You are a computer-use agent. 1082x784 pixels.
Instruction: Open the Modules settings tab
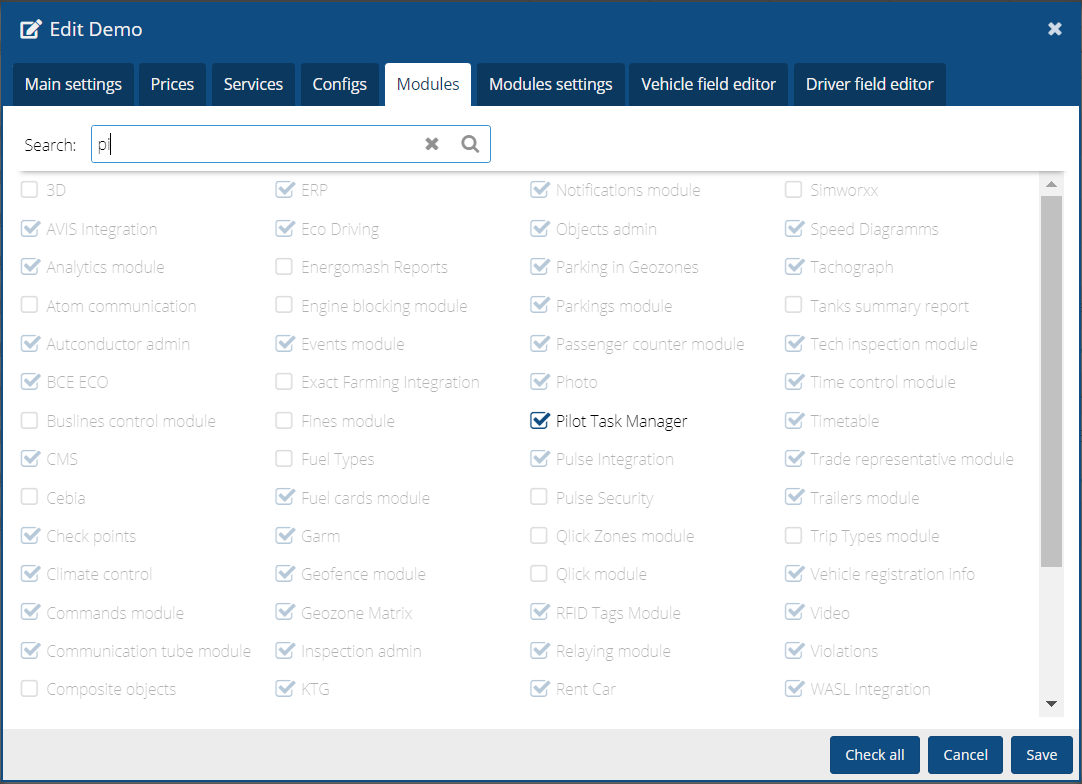pyautogui.click(x=550, y=85)
